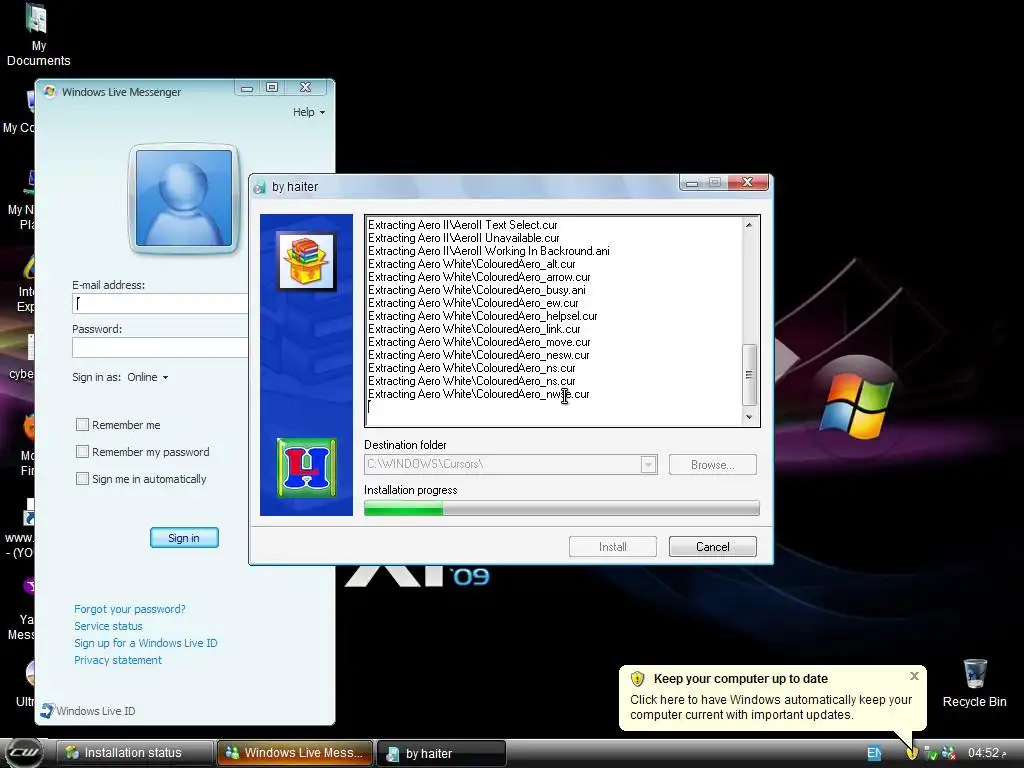Click the Start orb on the taskbar
This screenshot has height=768, width=1024.
click(25, 752)
